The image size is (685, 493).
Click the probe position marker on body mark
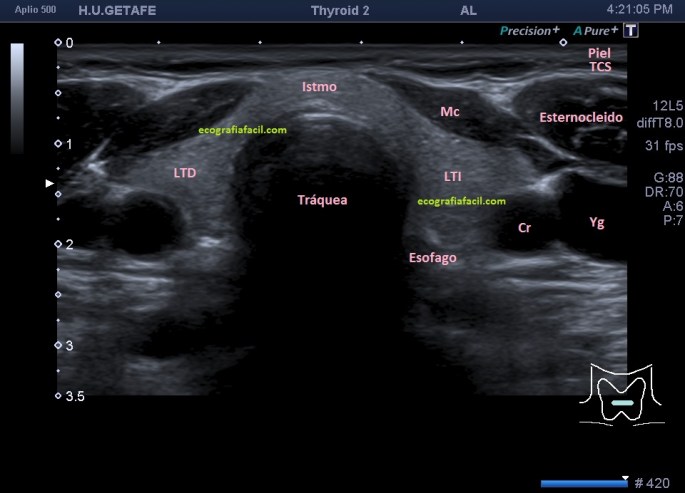point(622,402)
